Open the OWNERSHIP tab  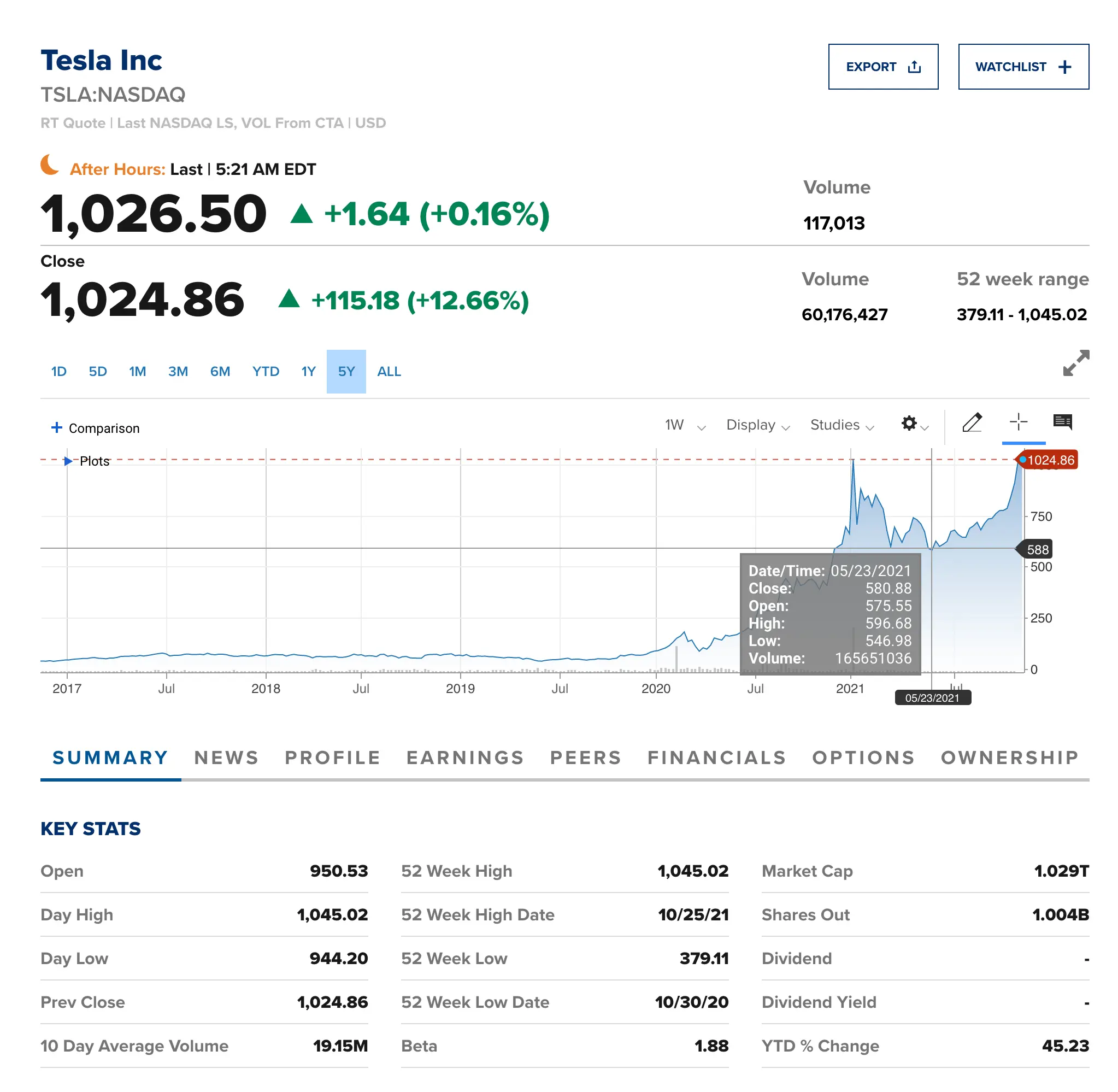1010,758
